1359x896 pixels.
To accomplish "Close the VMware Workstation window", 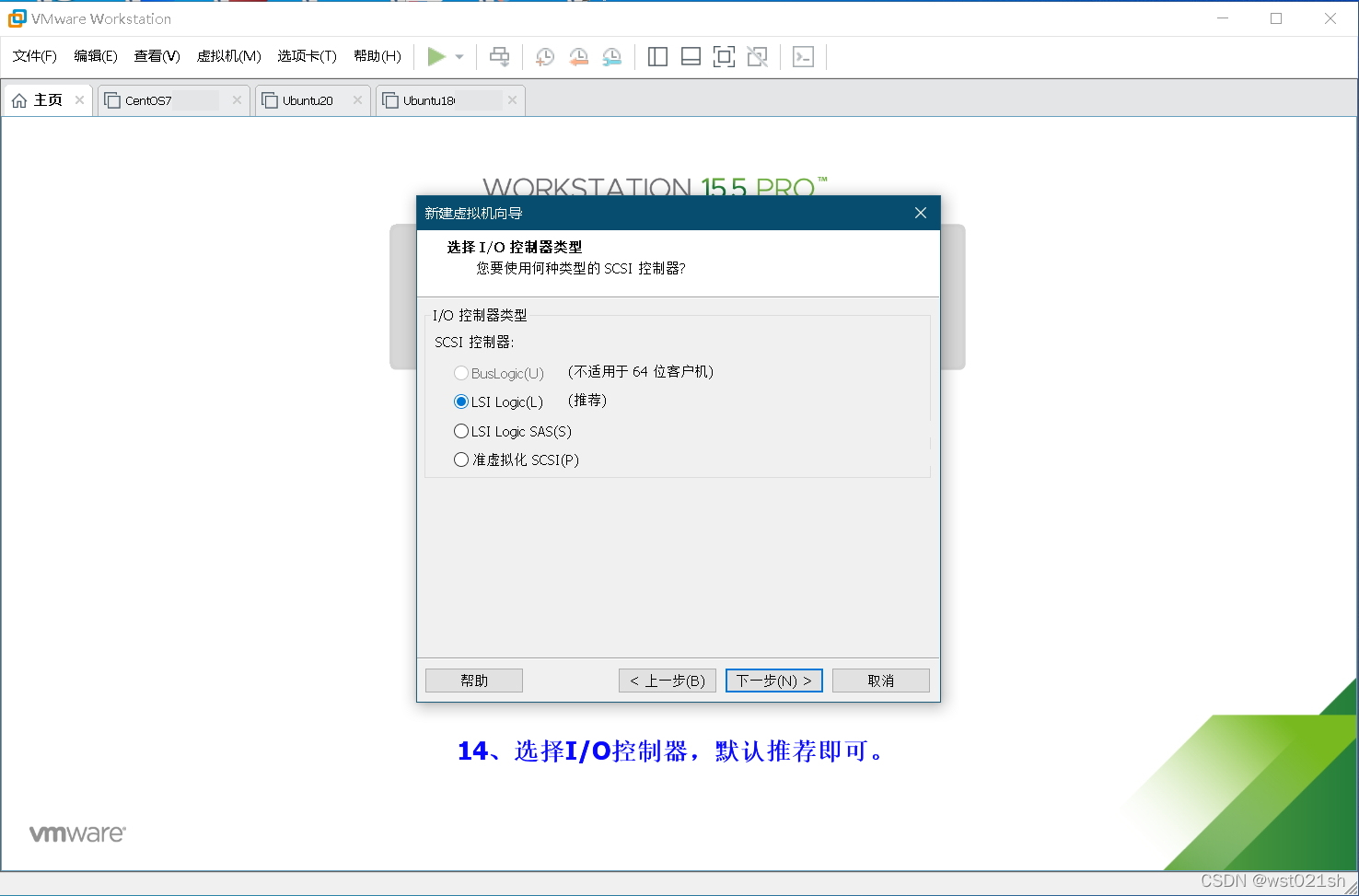I will point(1330,18).
